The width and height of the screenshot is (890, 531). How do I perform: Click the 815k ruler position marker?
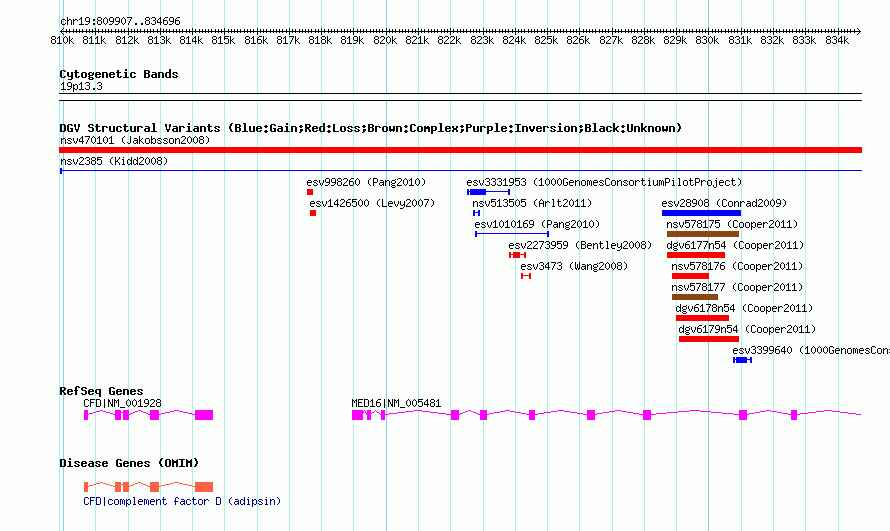pos(223,40)
